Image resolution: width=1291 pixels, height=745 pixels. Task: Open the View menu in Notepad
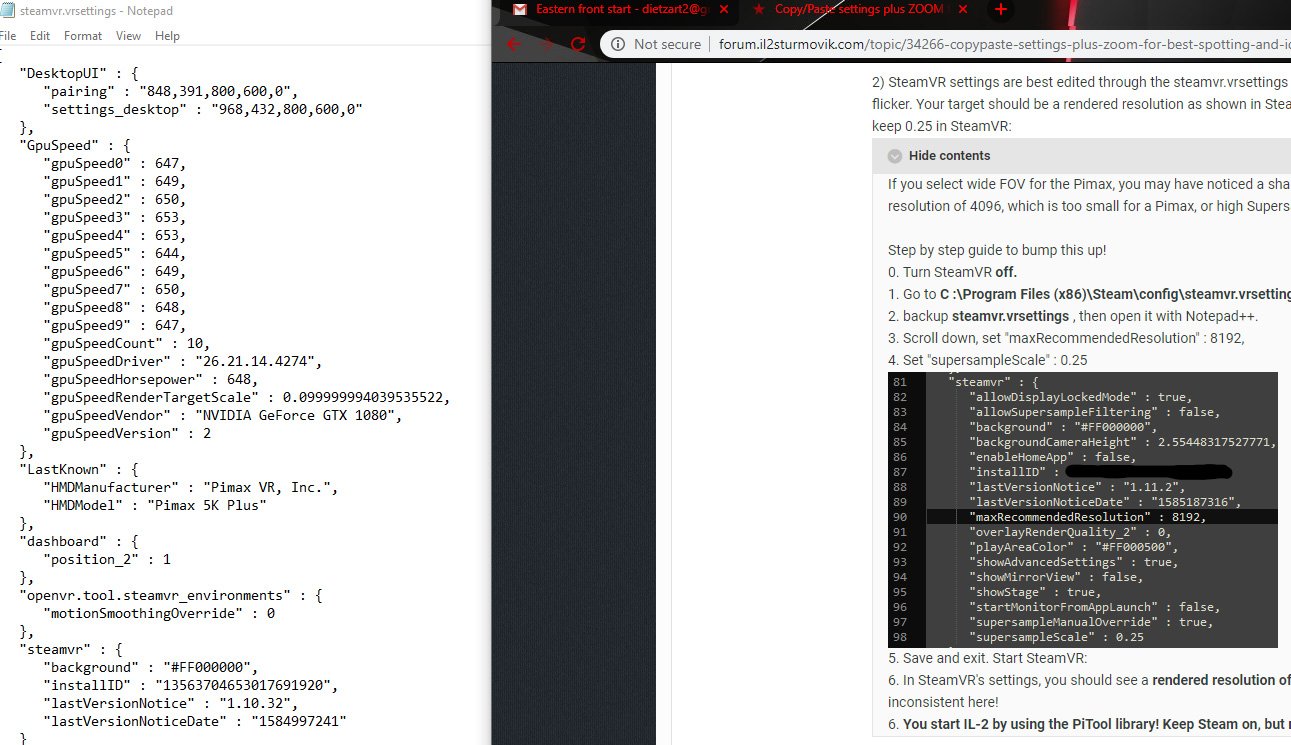click(x=128, y=36)
